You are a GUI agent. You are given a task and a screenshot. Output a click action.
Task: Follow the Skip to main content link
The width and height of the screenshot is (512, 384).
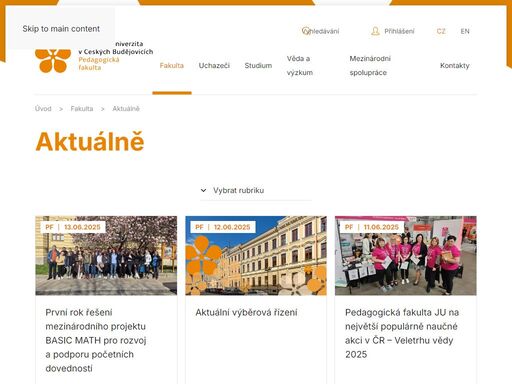pyautogui.click(x=61, y=29)
